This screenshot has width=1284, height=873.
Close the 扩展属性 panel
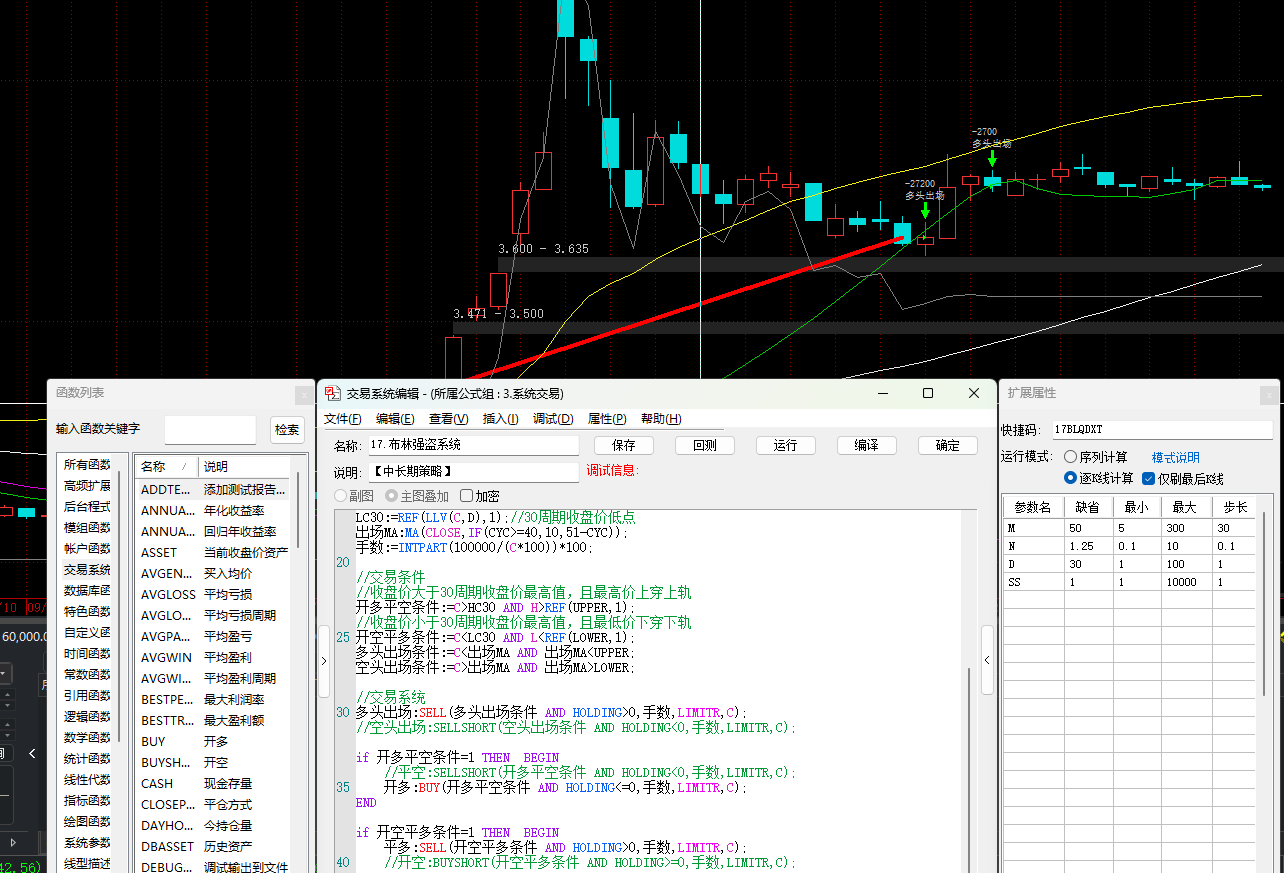[1267, 395]
